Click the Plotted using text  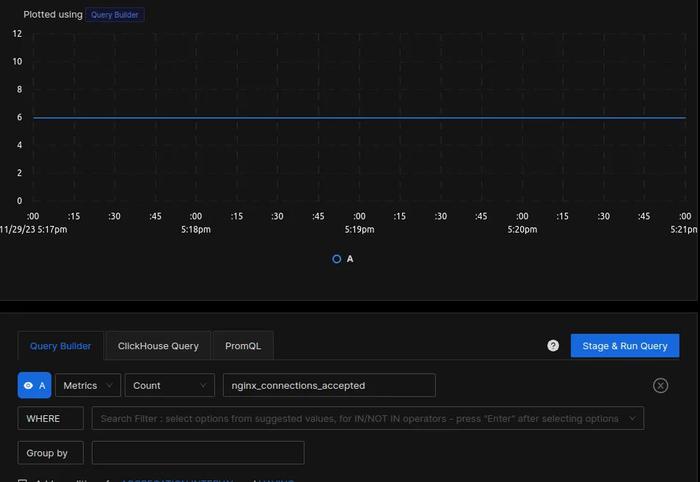(53, 15)
